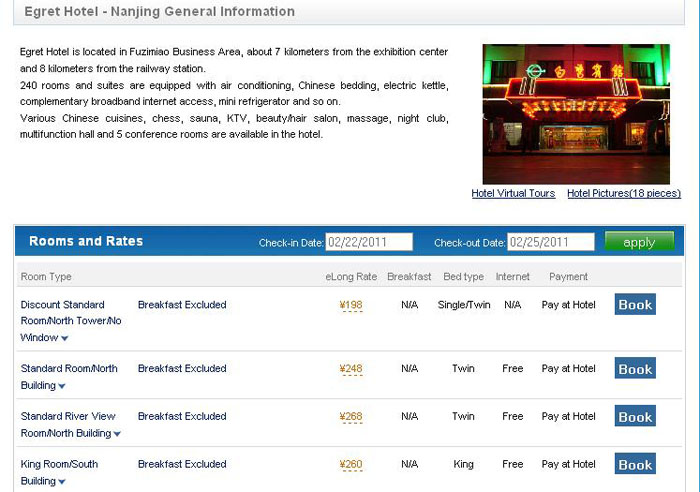Click the Payment column header
700x492 pixels.
point(568,277)
